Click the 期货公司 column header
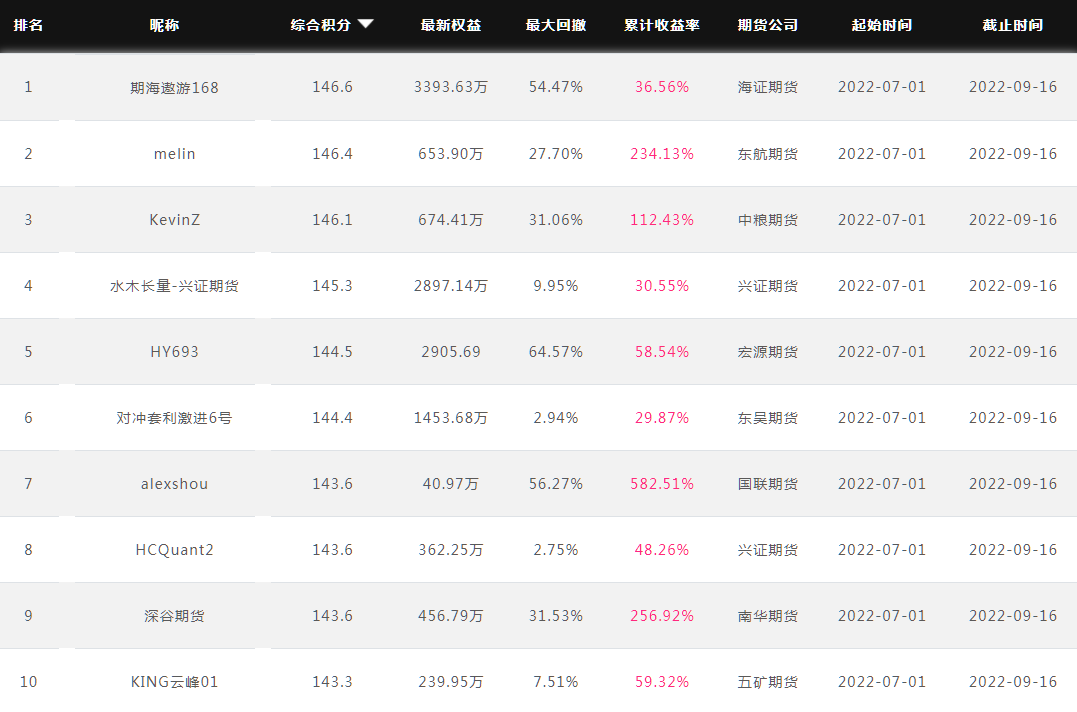The width and height of the screenshot is (1077, 712). click(x=768, y=25)
